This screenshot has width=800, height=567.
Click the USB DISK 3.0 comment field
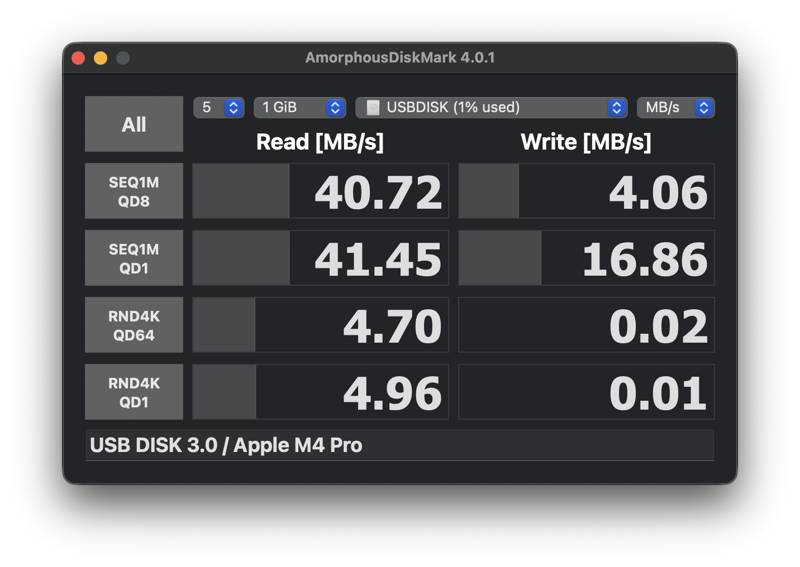tap(400, 445)
